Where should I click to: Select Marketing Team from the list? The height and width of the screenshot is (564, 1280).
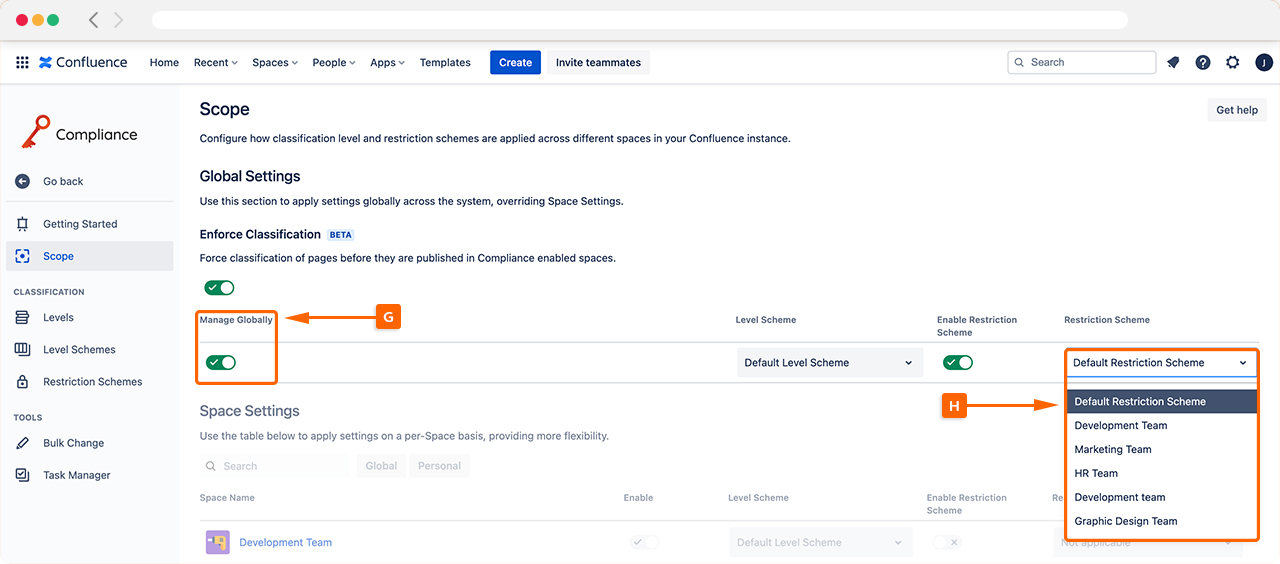pos(1113,449)
